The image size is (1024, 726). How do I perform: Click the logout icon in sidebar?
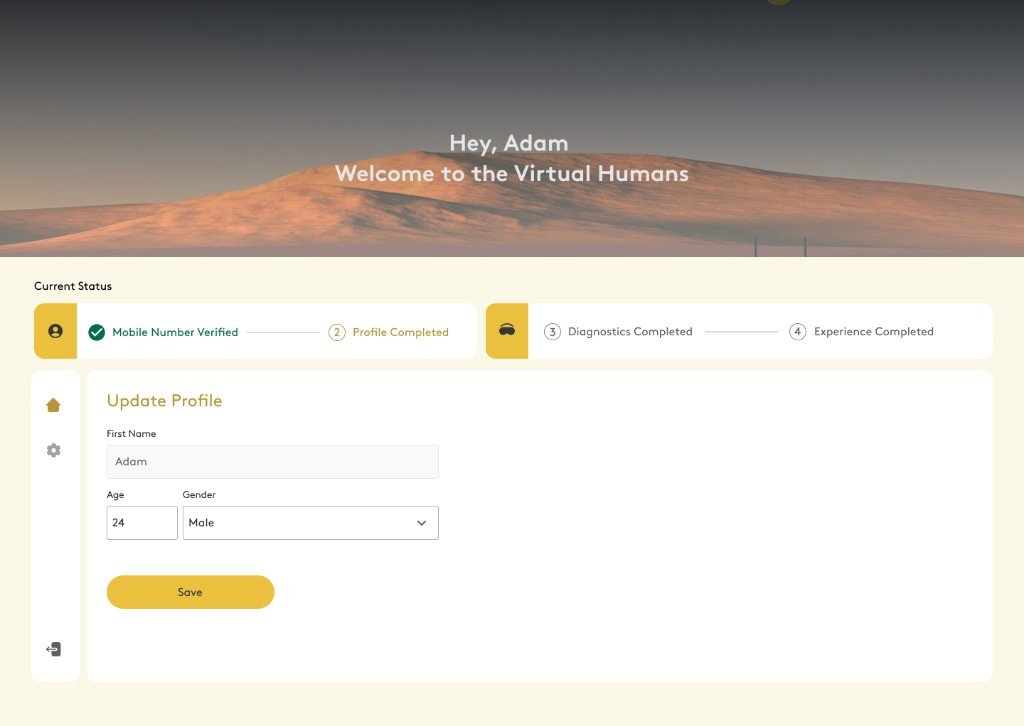[x=54, y=649]
